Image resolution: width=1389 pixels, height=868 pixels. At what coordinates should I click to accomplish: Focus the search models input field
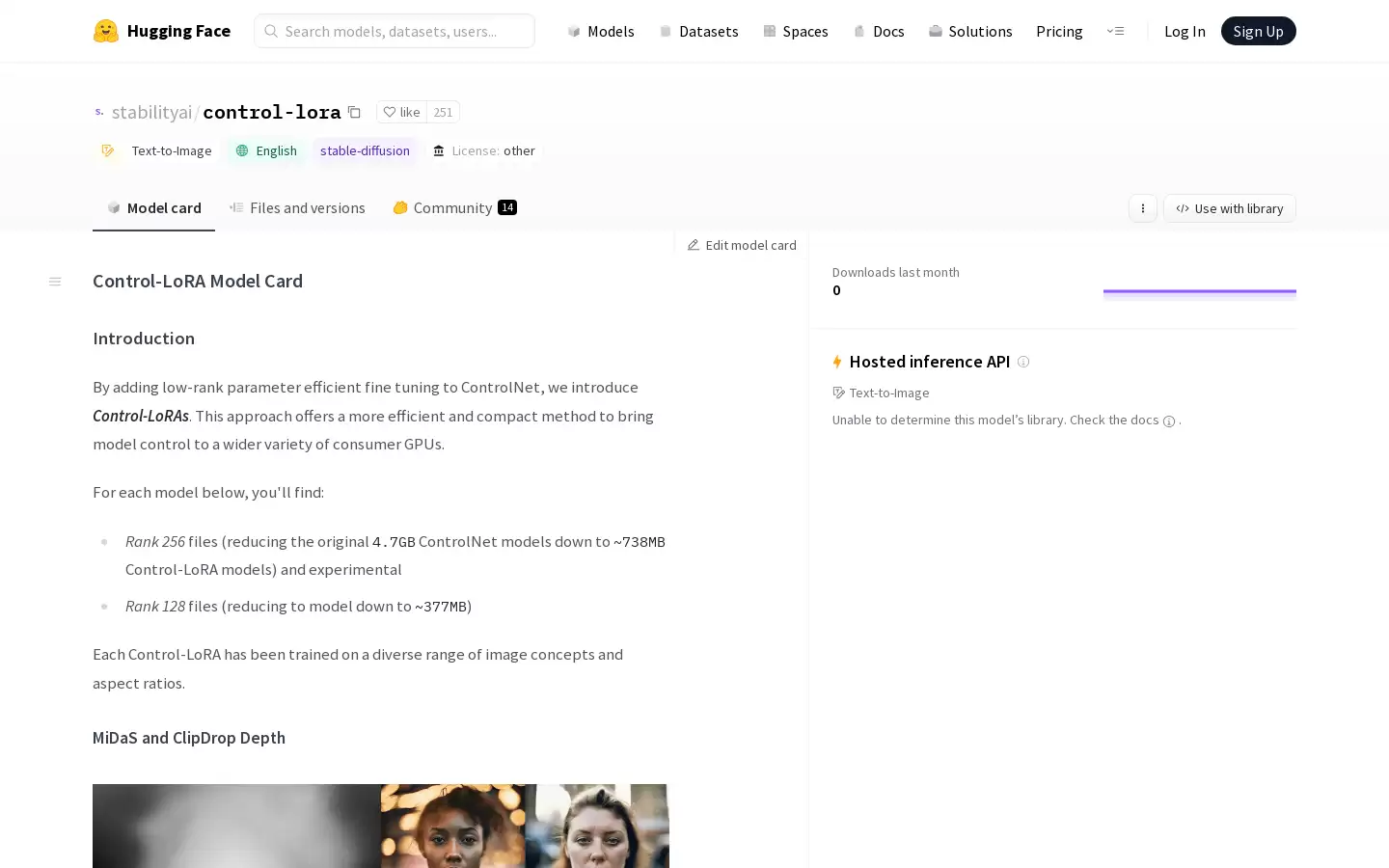coord(395,31)
